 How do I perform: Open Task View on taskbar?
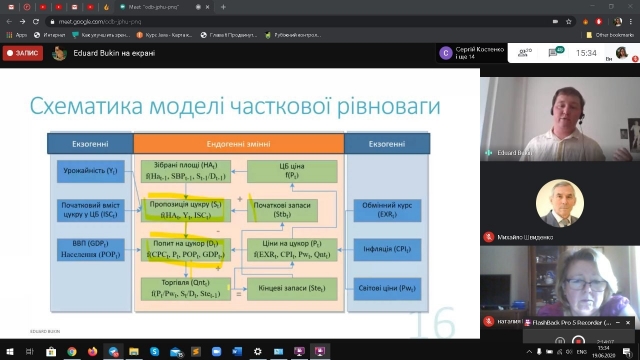point(29,351)
